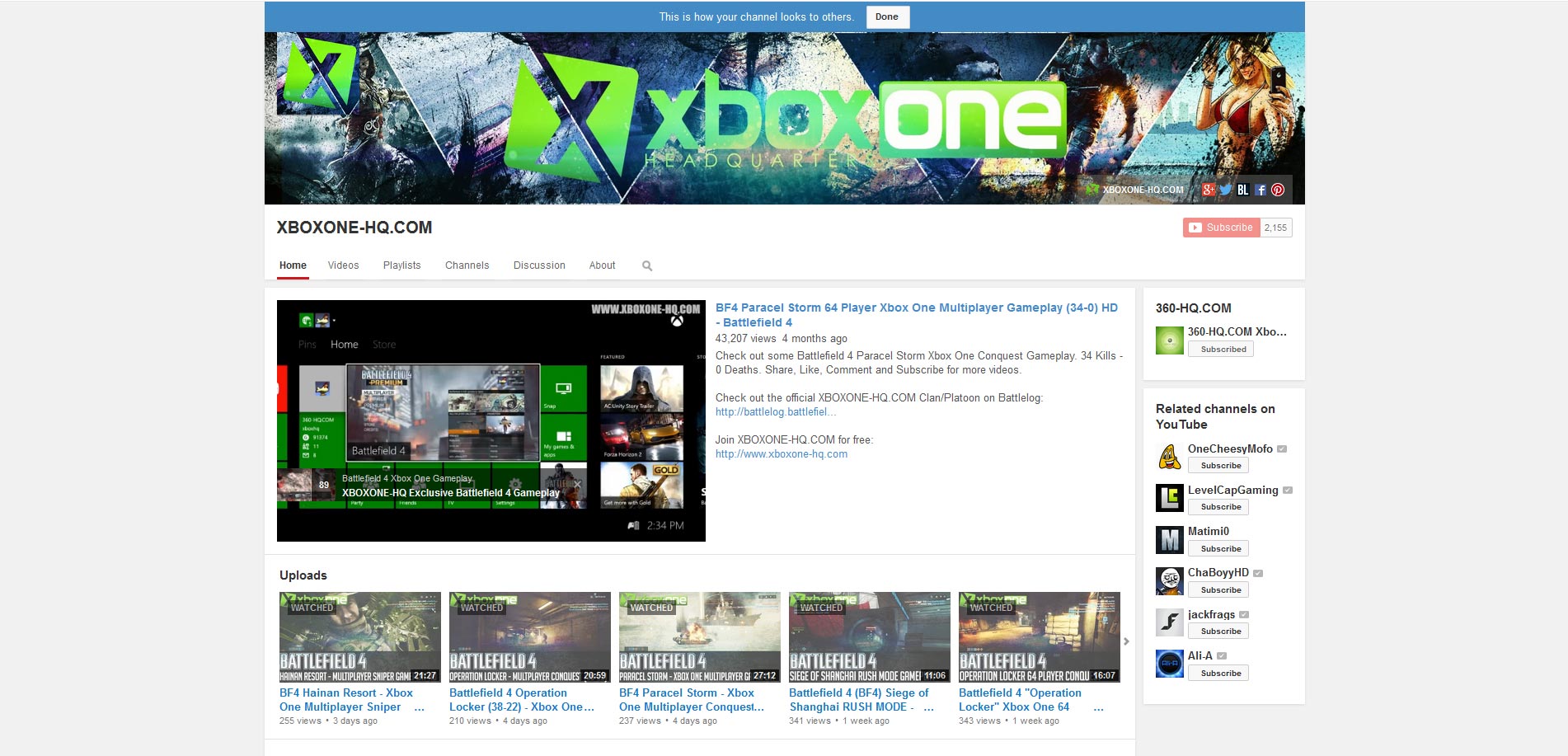Viewport: 1568px width, 756px height.
Task: Click the XBOXONE-HQ.COM channel title
Action: tap(354, 228)
